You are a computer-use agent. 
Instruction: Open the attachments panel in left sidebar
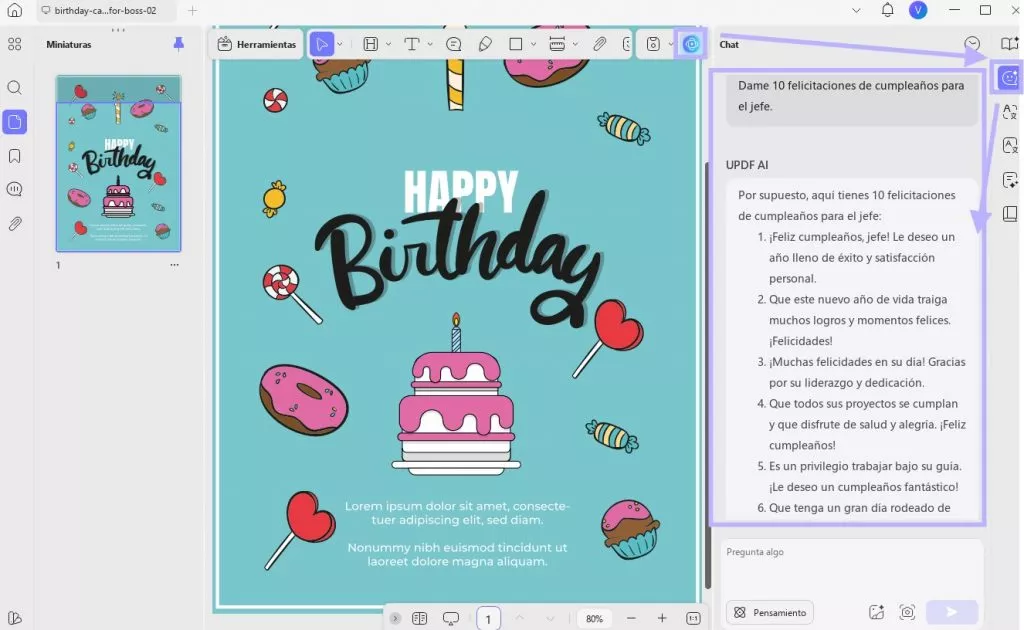coord(14,224)
